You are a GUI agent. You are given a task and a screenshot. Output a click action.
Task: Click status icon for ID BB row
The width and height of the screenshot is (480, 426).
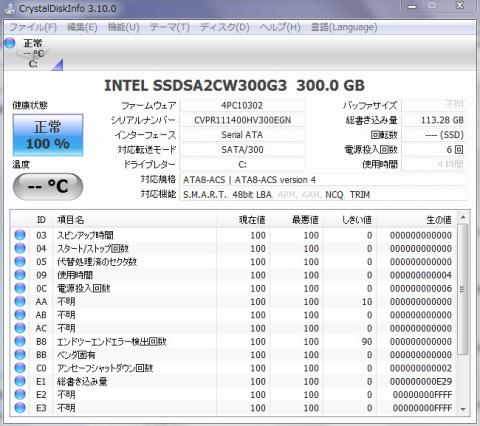[20, 355]
